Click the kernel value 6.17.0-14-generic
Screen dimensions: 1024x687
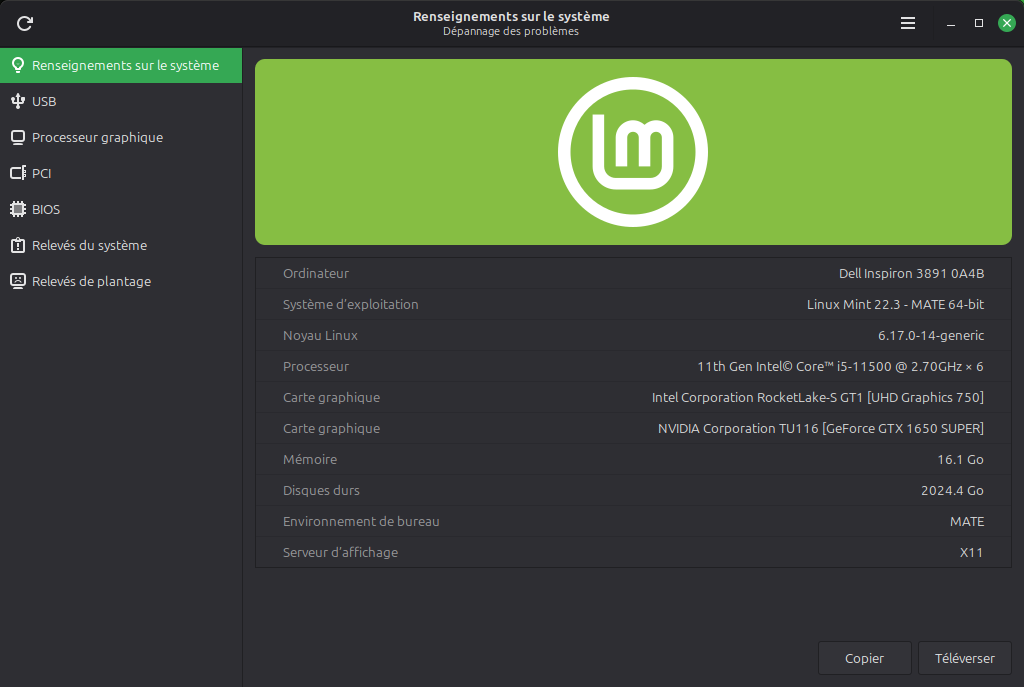click(931, 336)
